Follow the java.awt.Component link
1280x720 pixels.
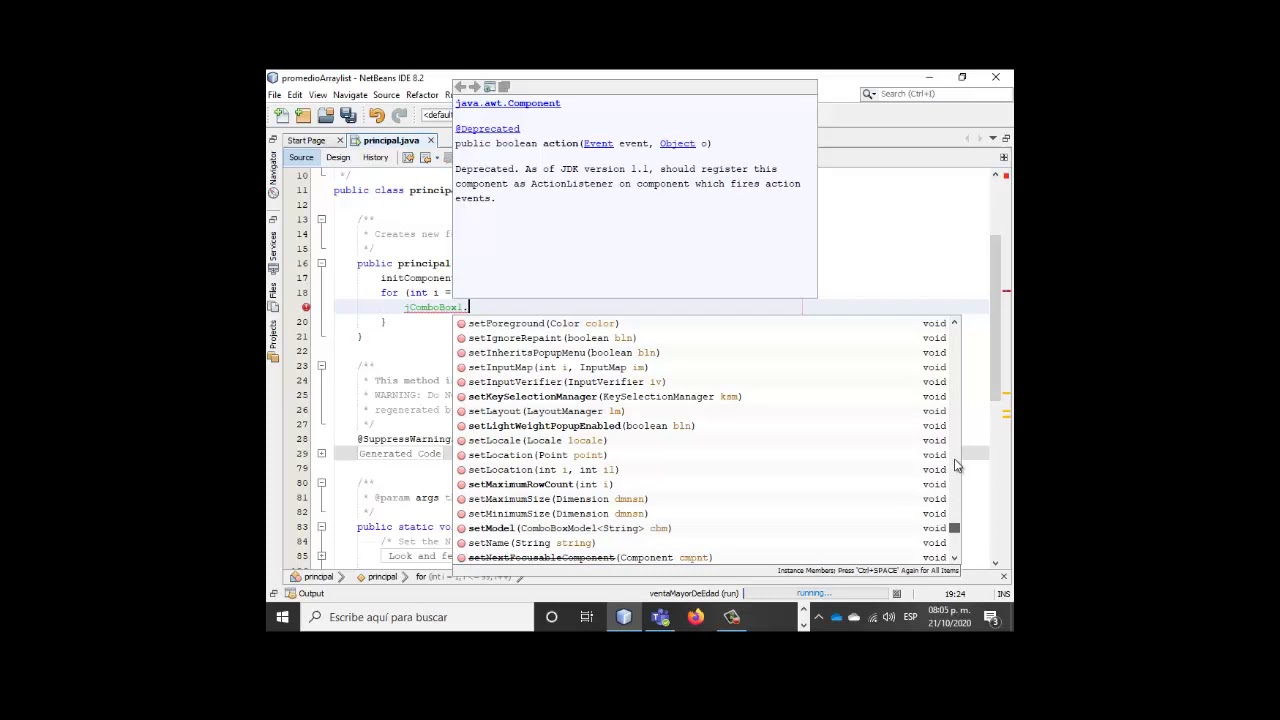[508, 103]
